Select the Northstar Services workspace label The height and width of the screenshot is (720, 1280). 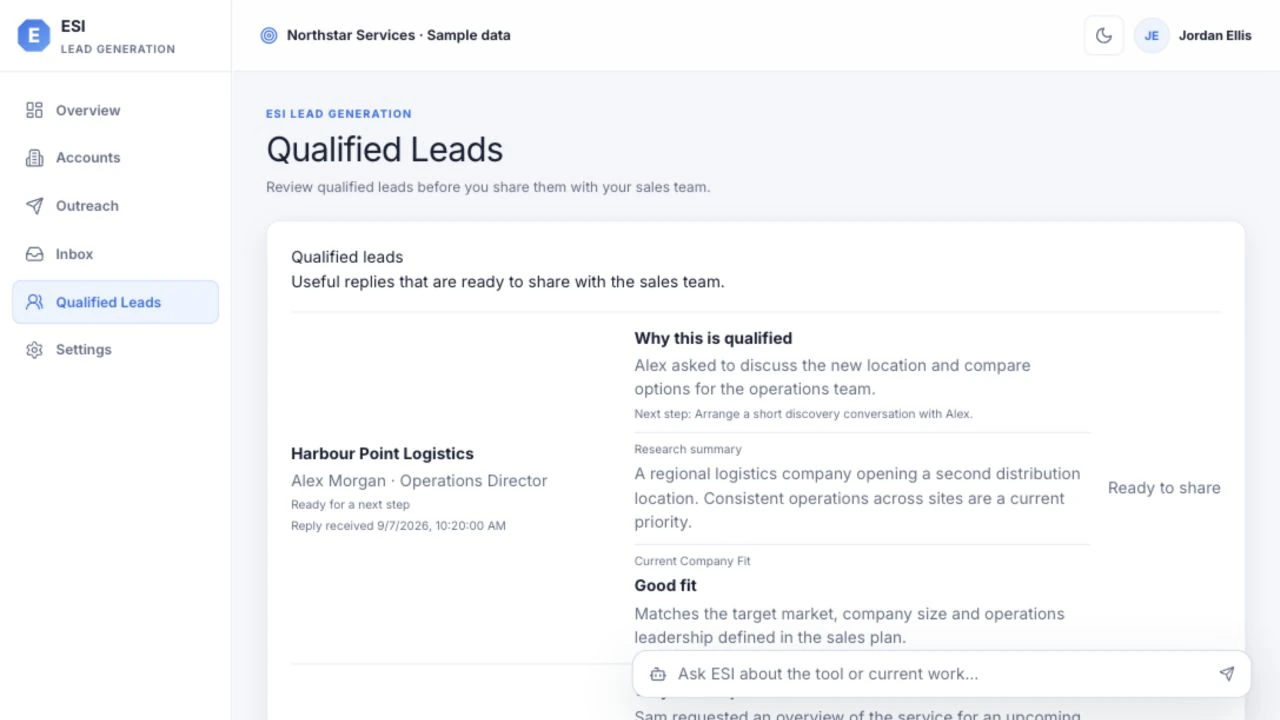(x=398, y=35)
